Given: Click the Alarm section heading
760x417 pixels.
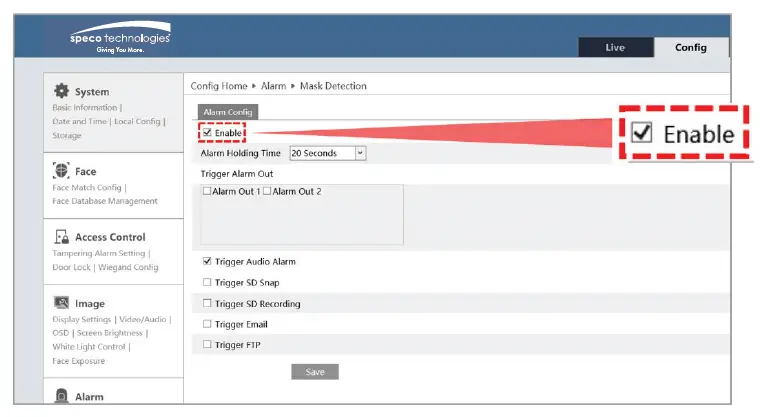Looking at the screenshot, I should pyautogui.click(x=89, y=397).
